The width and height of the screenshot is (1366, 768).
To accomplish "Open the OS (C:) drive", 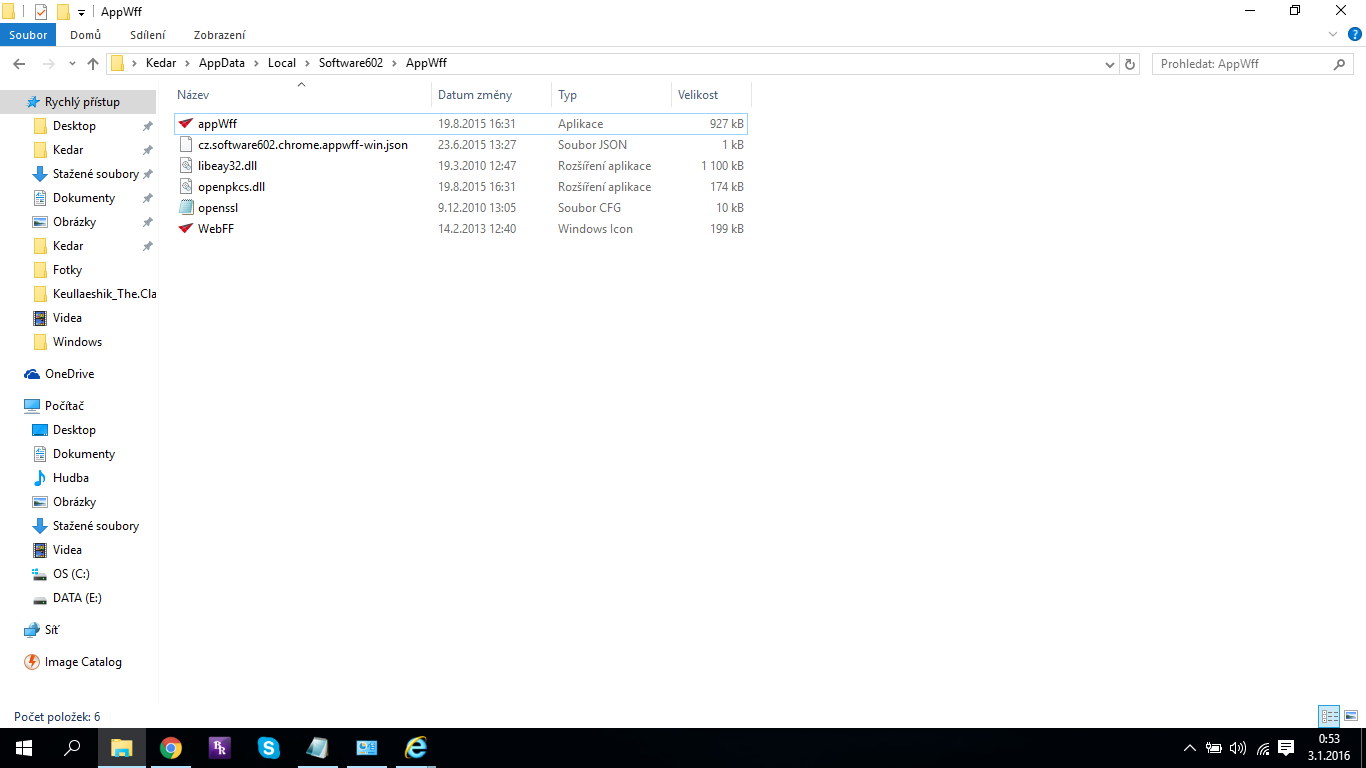I will 71,574.
